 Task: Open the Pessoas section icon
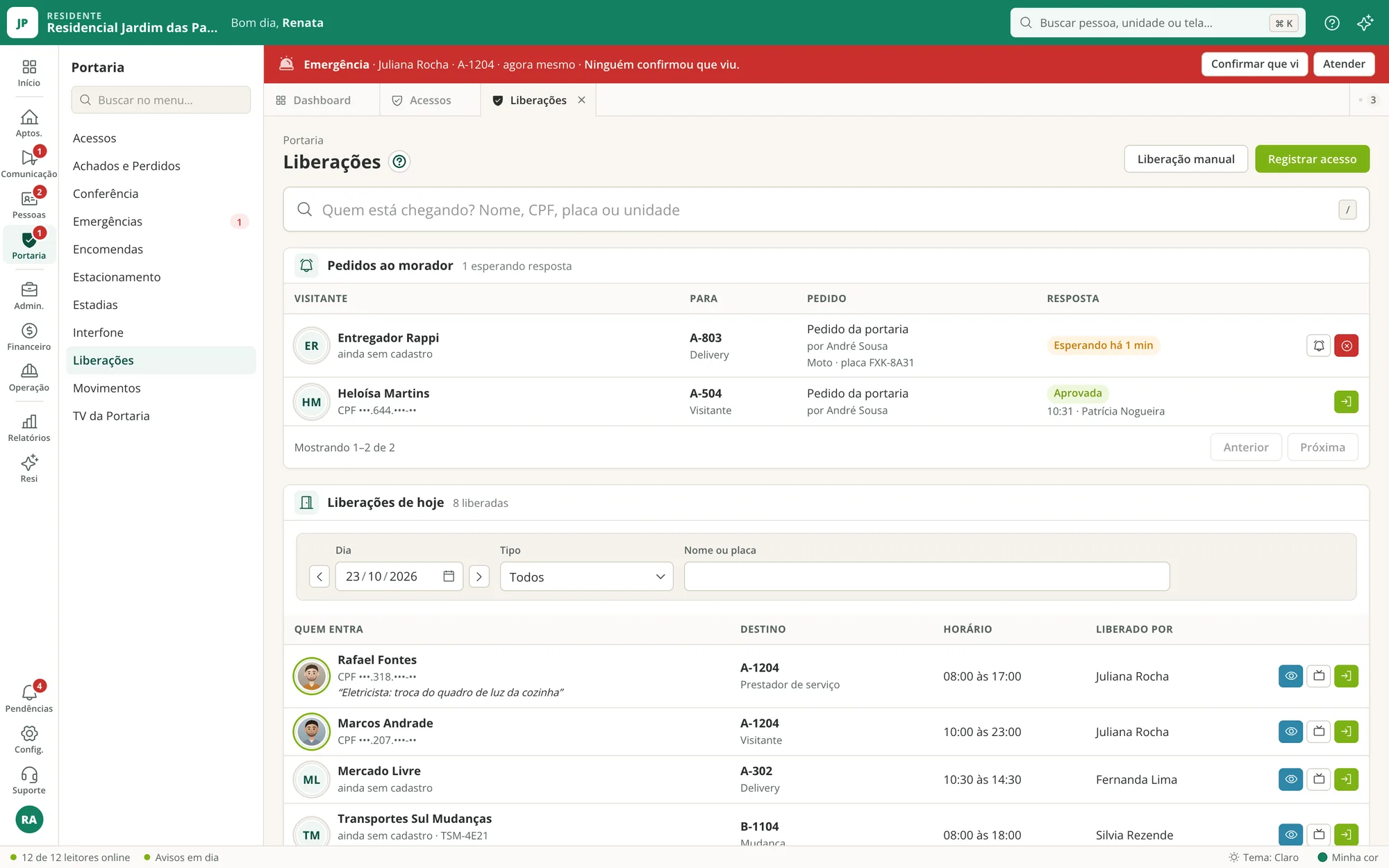(28, 206)
